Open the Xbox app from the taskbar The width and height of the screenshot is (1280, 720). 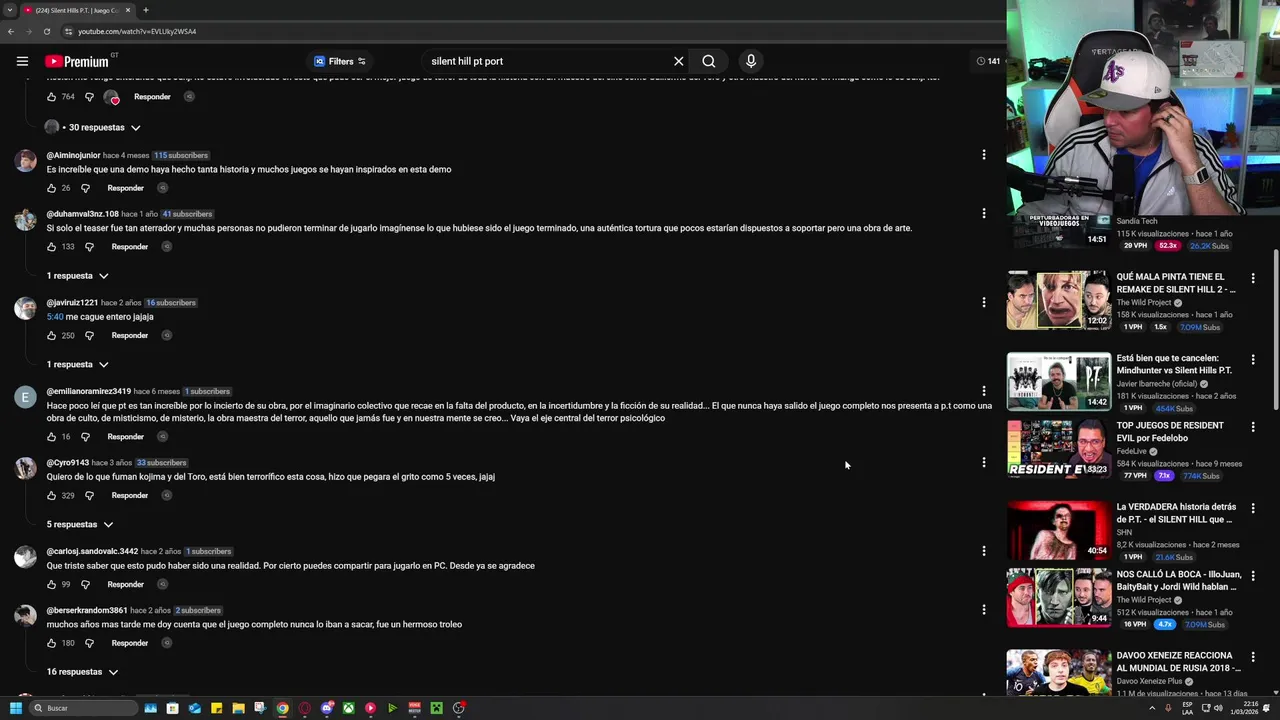click(x=348, y=708)
